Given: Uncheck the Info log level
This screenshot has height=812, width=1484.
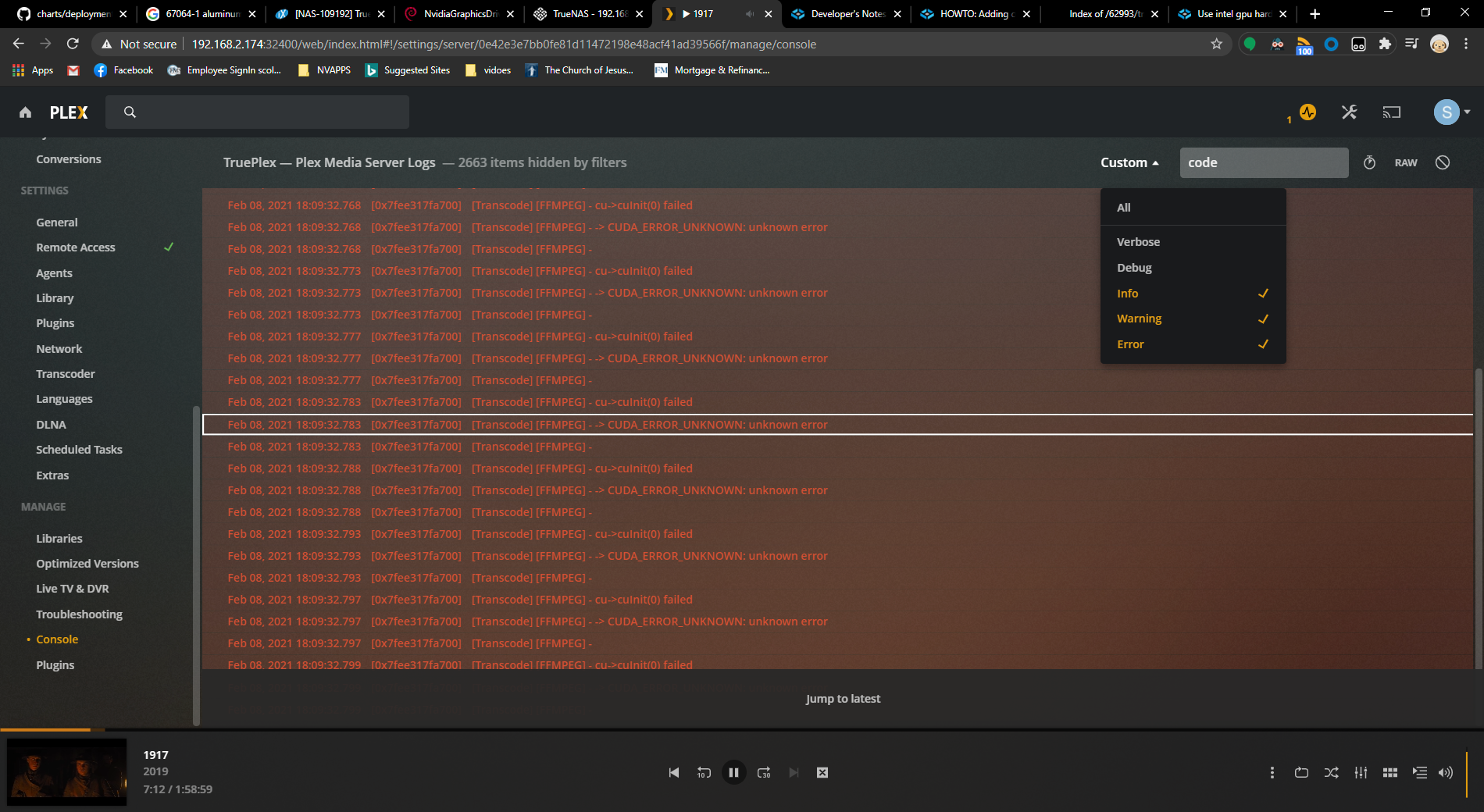Looking at the screenshot, I should point(1193,294).
